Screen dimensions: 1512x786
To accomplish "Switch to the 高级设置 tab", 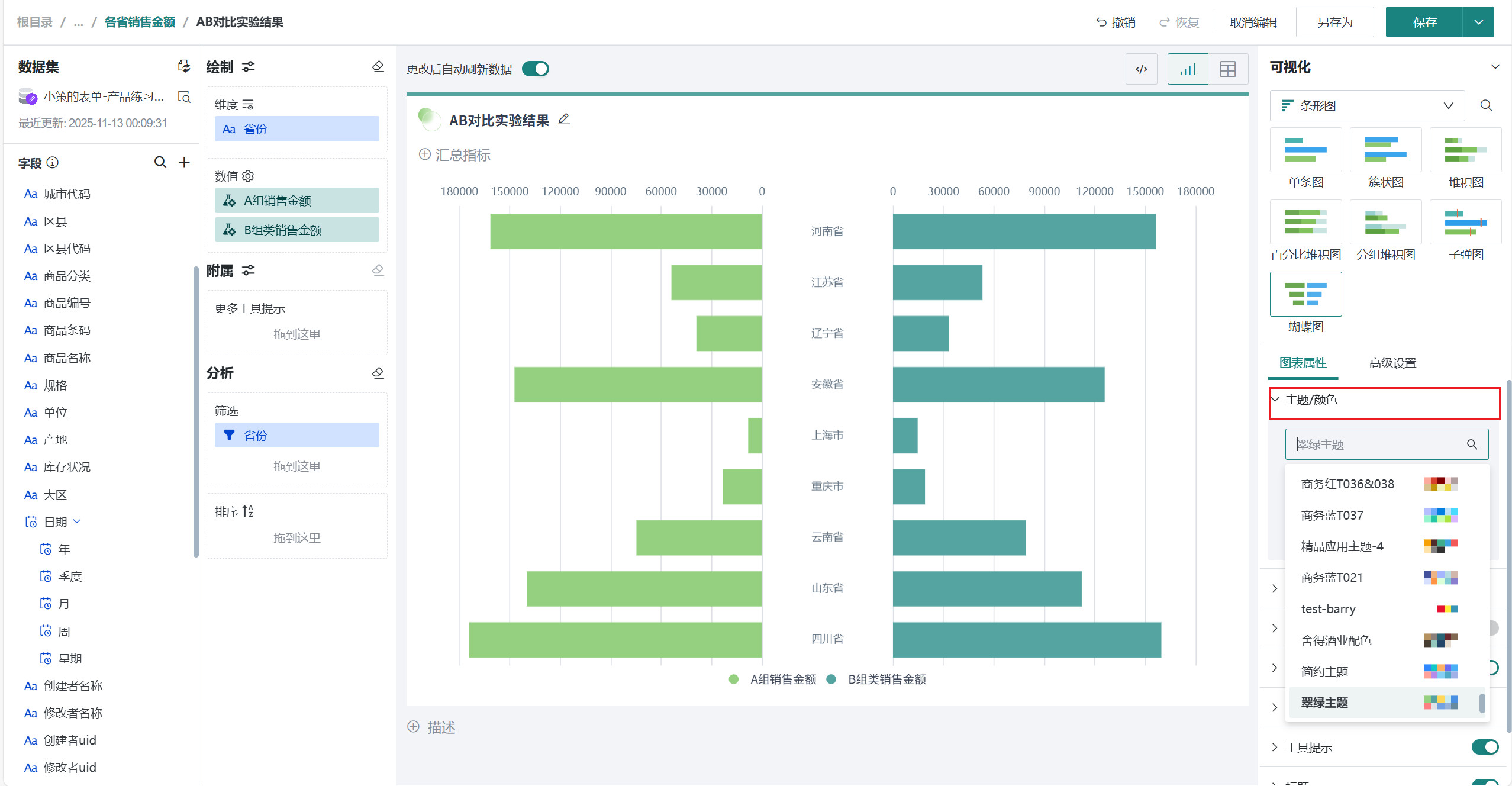I will tap(1392, 363).
